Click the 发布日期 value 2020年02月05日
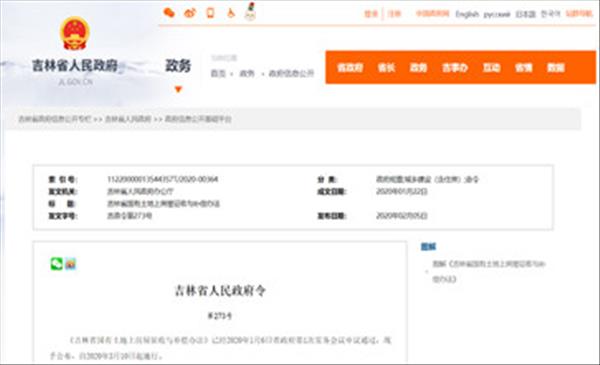Image resolution: width=600 pixels, height=365 pixels. [401, 216]
